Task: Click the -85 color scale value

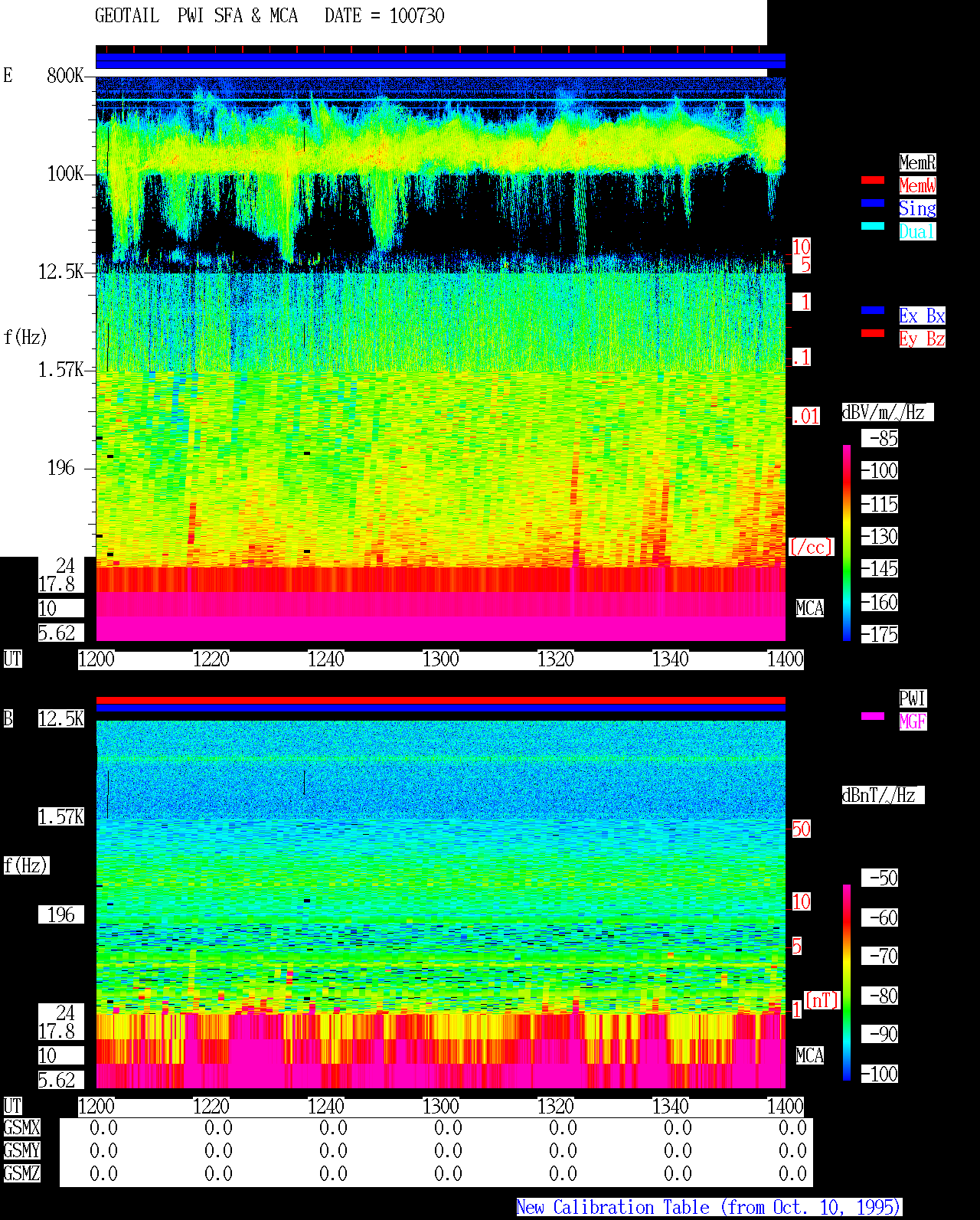Action: (x=880, y=438)
